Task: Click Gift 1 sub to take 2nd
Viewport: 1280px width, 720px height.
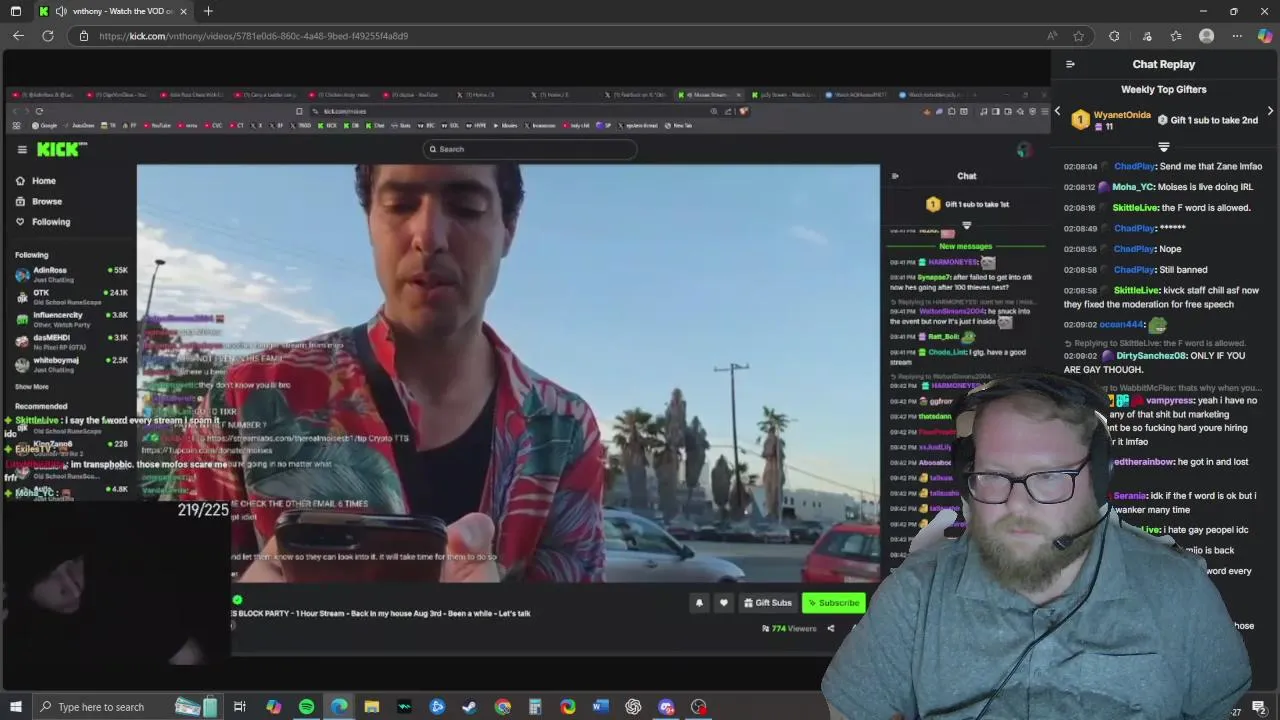Action: pyautogui.click(x=1207, y=120)
